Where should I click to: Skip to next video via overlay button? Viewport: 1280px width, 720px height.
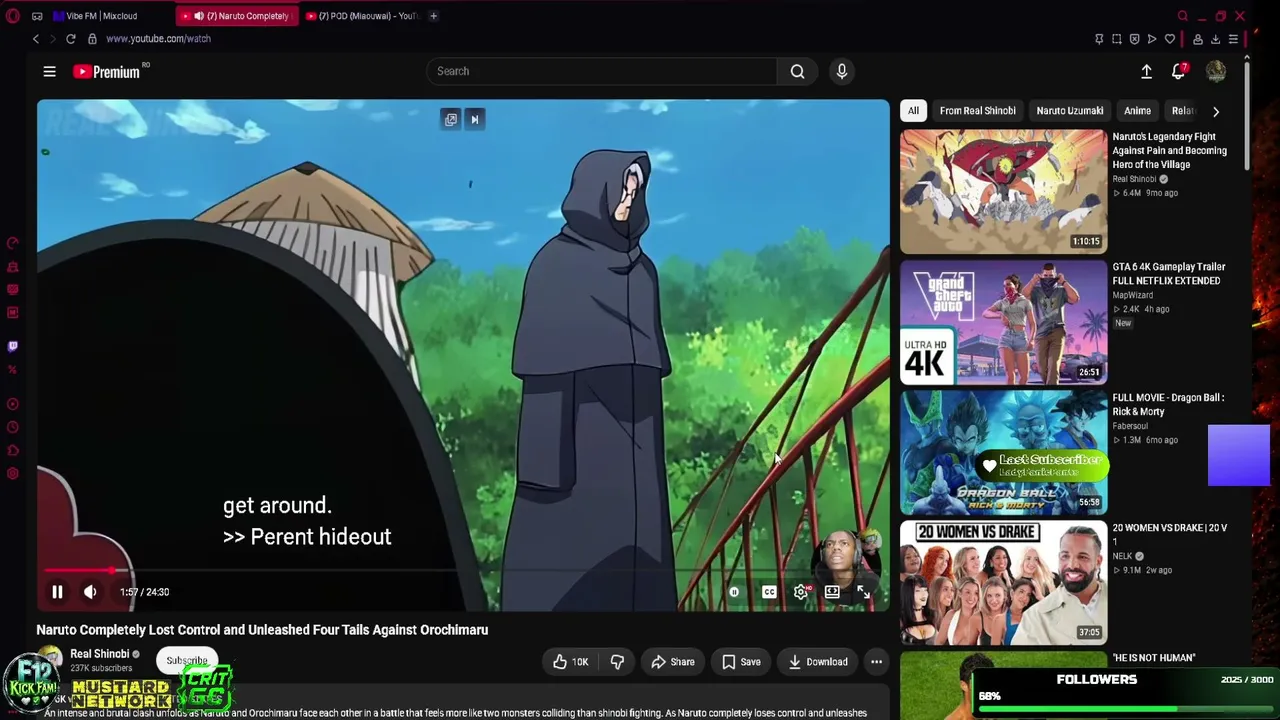click(x=475, y=120)
